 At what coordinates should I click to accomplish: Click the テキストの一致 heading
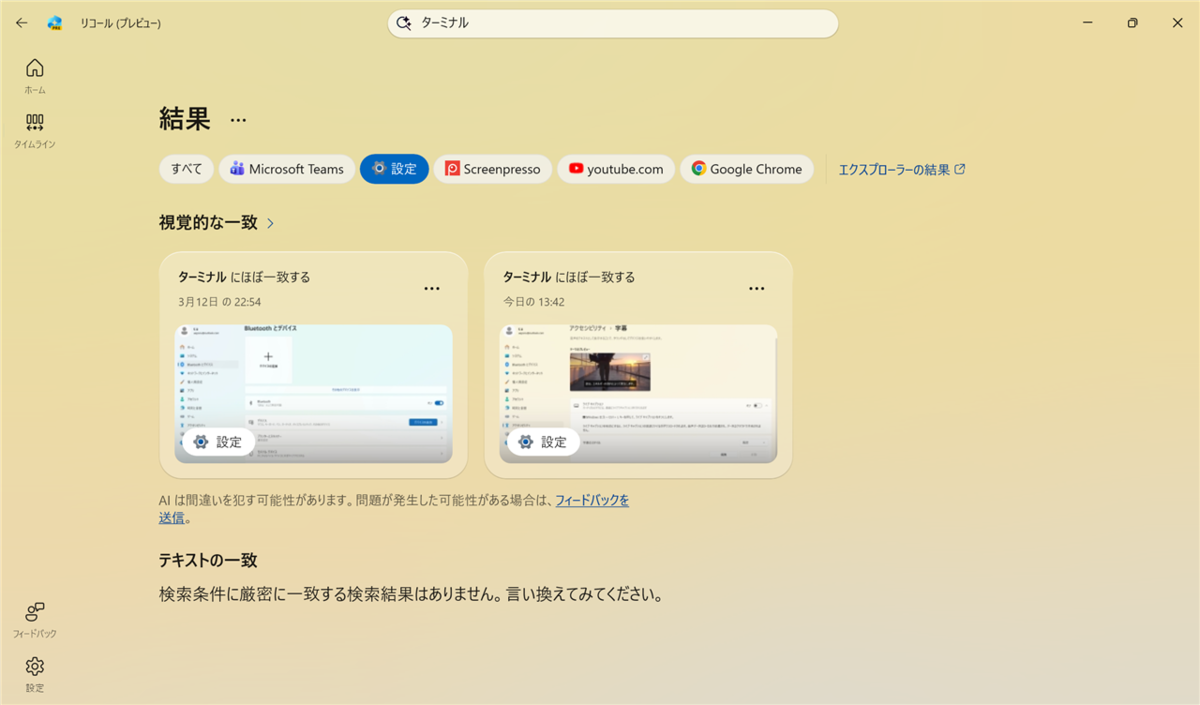[208, 560]
